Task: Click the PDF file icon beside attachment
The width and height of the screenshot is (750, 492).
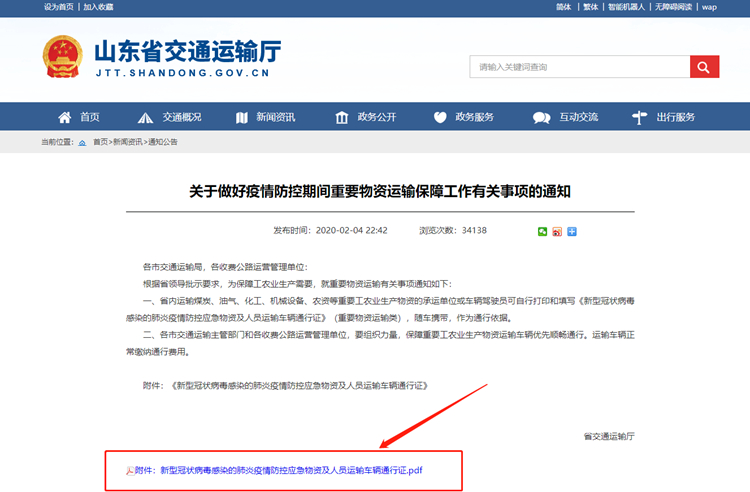Action: 130,471
